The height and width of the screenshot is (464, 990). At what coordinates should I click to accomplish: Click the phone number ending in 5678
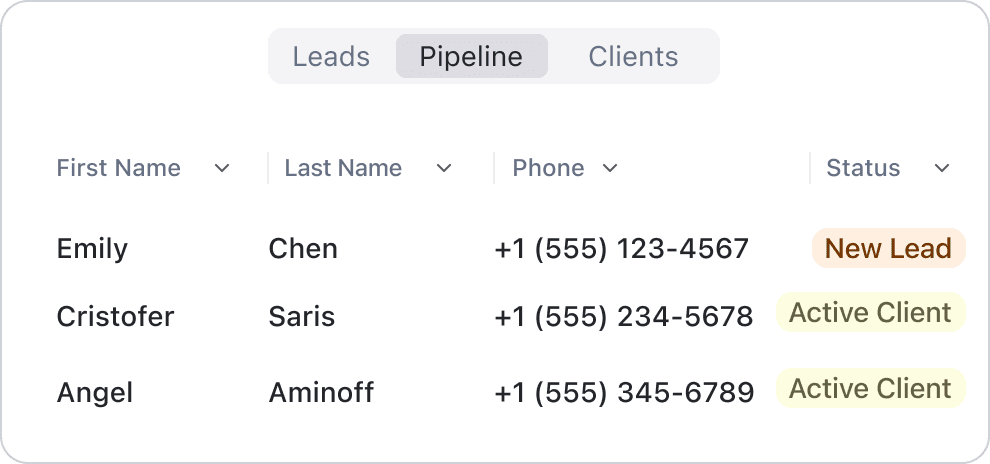coord(623,317)
